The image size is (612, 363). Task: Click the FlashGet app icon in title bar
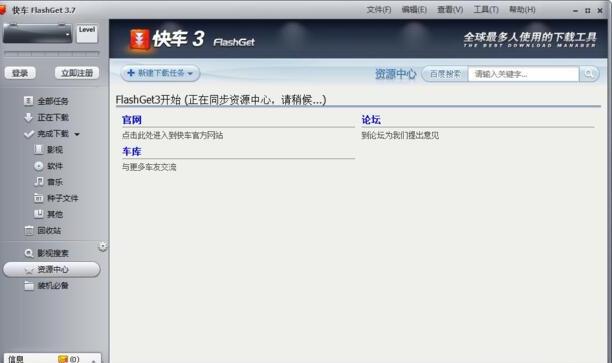click(3, 10)
